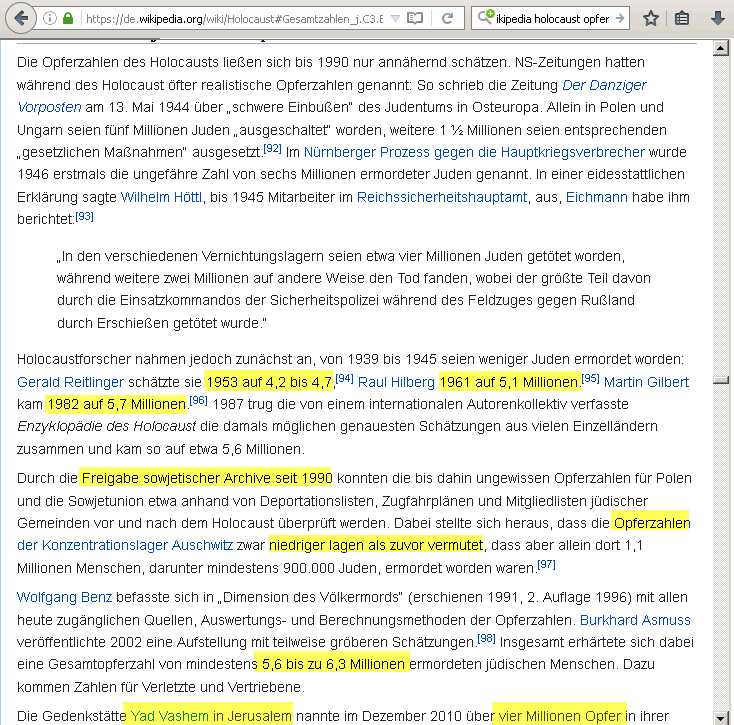Click highlighted 'vier Millionen Opfer' text

tap(560, 716)
